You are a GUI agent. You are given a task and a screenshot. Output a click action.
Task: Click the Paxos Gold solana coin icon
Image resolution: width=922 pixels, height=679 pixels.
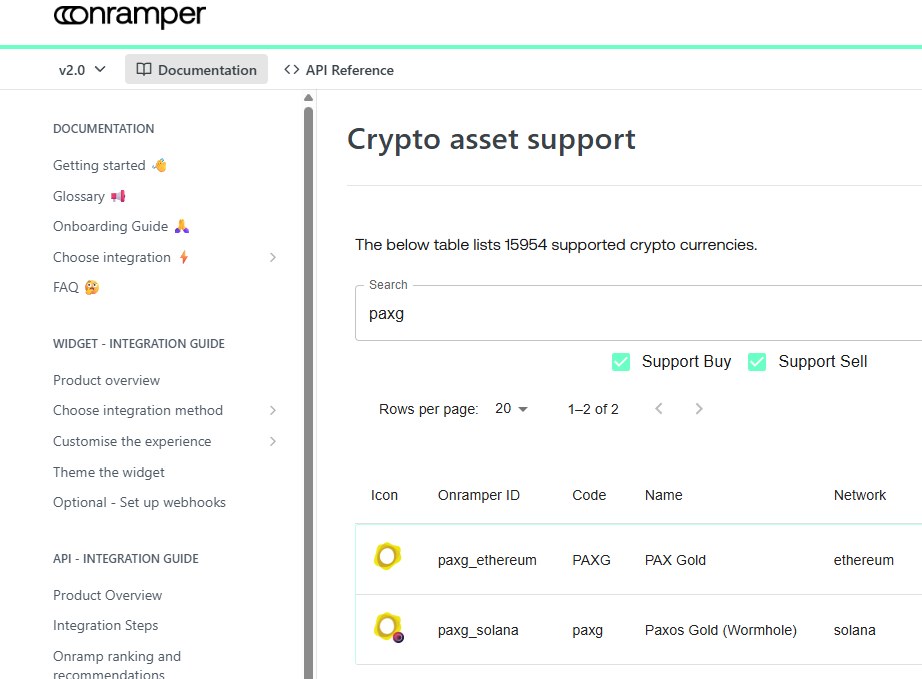pyautogui.click(x=388, y=628)
